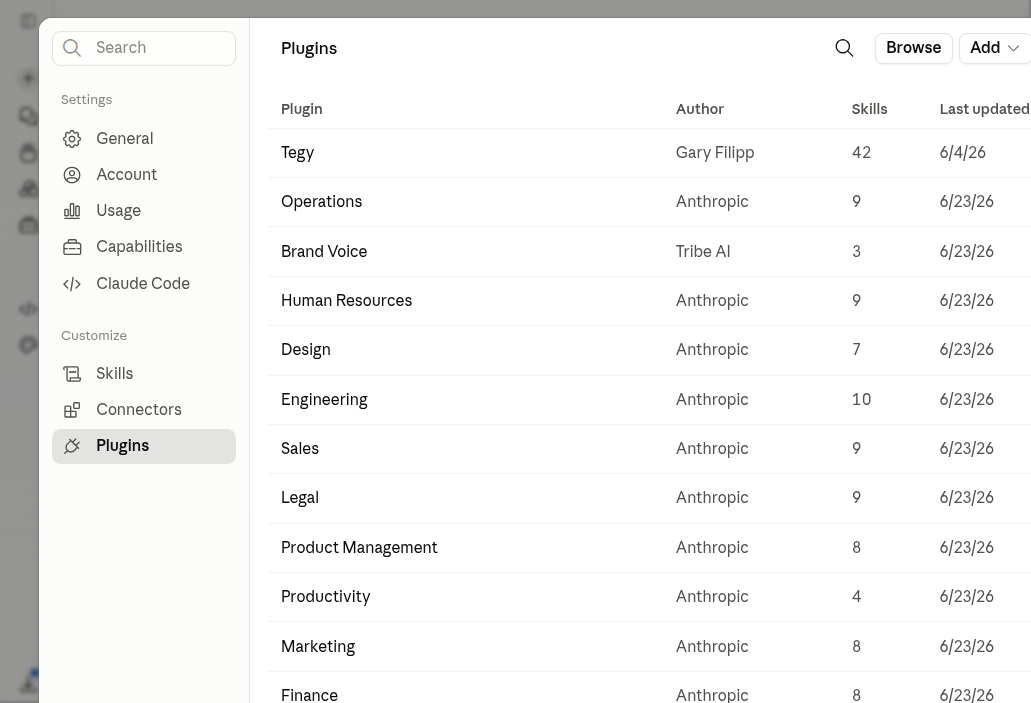The image size is (1031, 703).
Task: Open the Connectors section
Action: point(144,410)
